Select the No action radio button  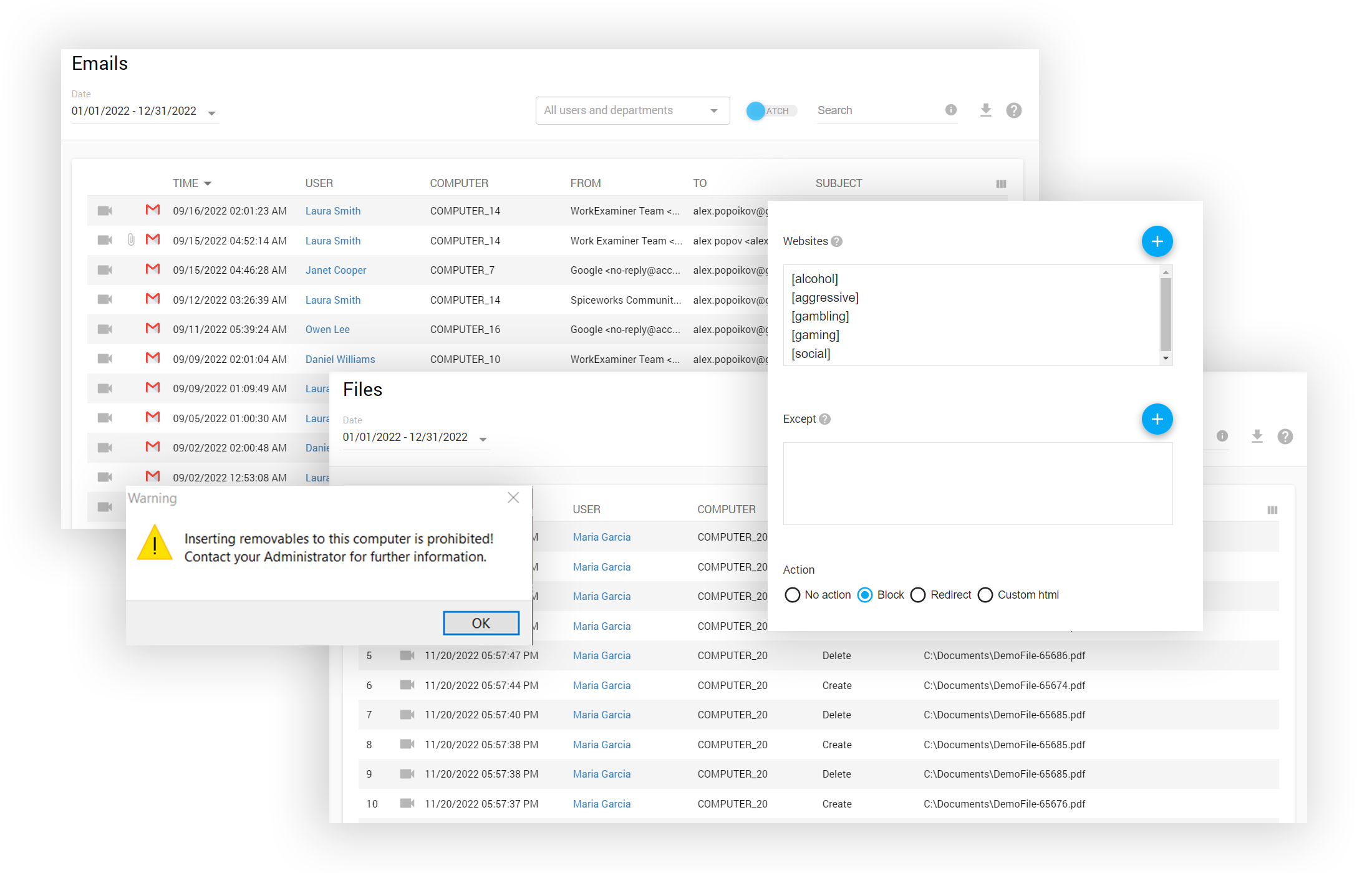click(792, 595)
